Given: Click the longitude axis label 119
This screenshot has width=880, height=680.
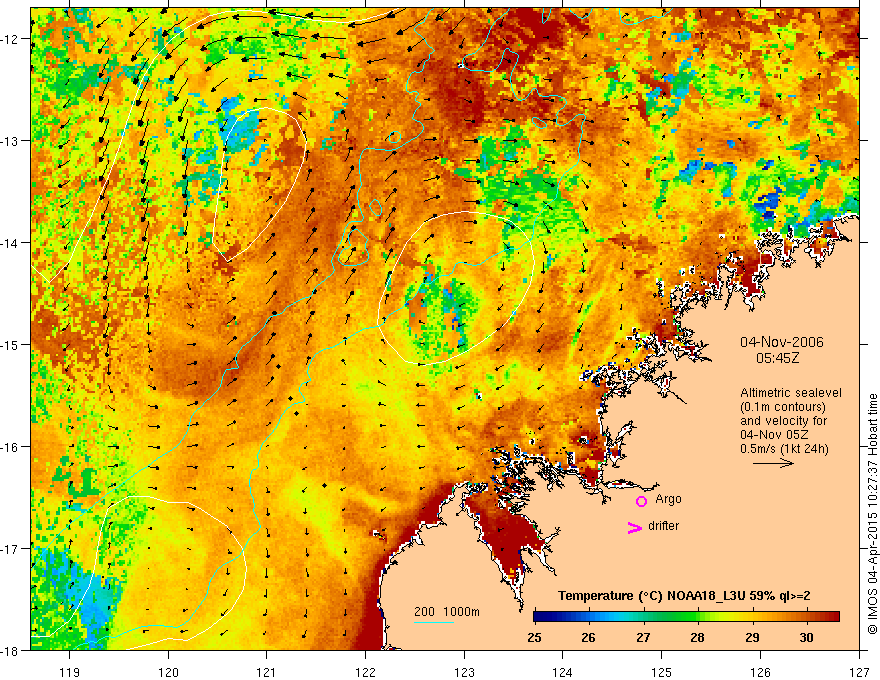Looking at the screenshot, I should [x=70, y=672].
